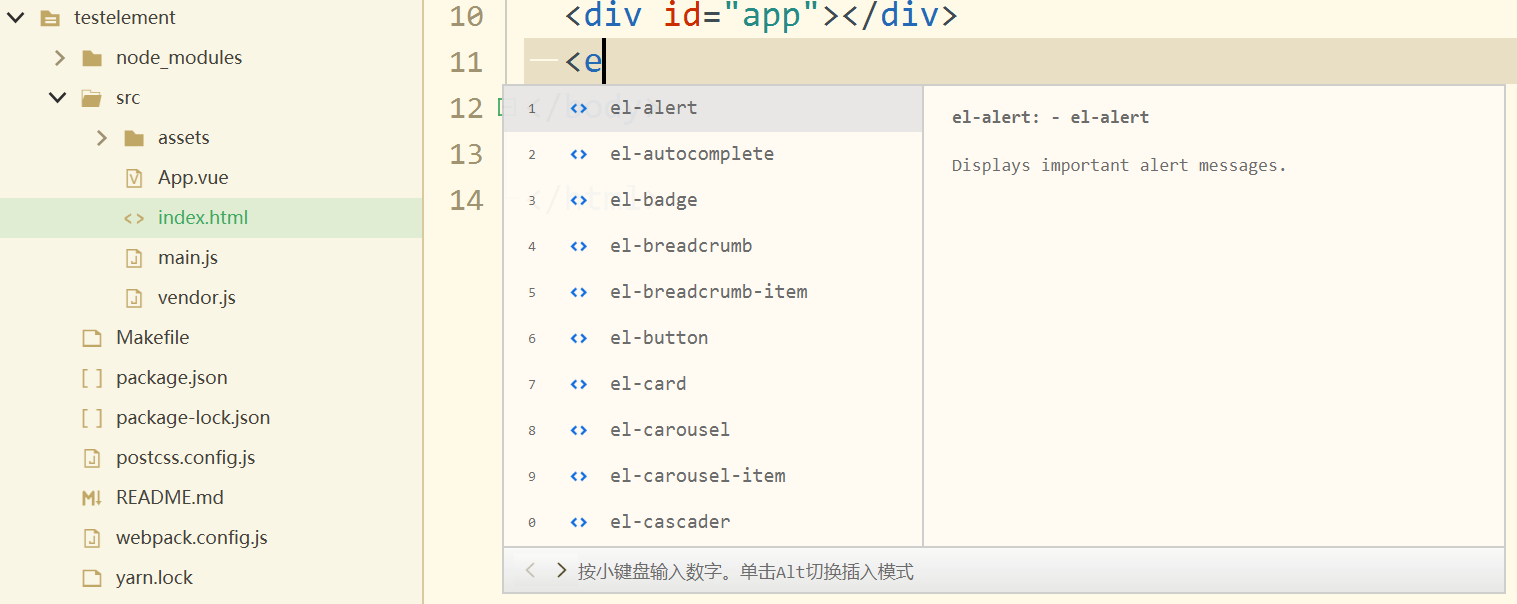The height and width of the screenshot is (604, 1517).
Task: Click the folder icon beside node_modules
Action: tap(92, 58)
